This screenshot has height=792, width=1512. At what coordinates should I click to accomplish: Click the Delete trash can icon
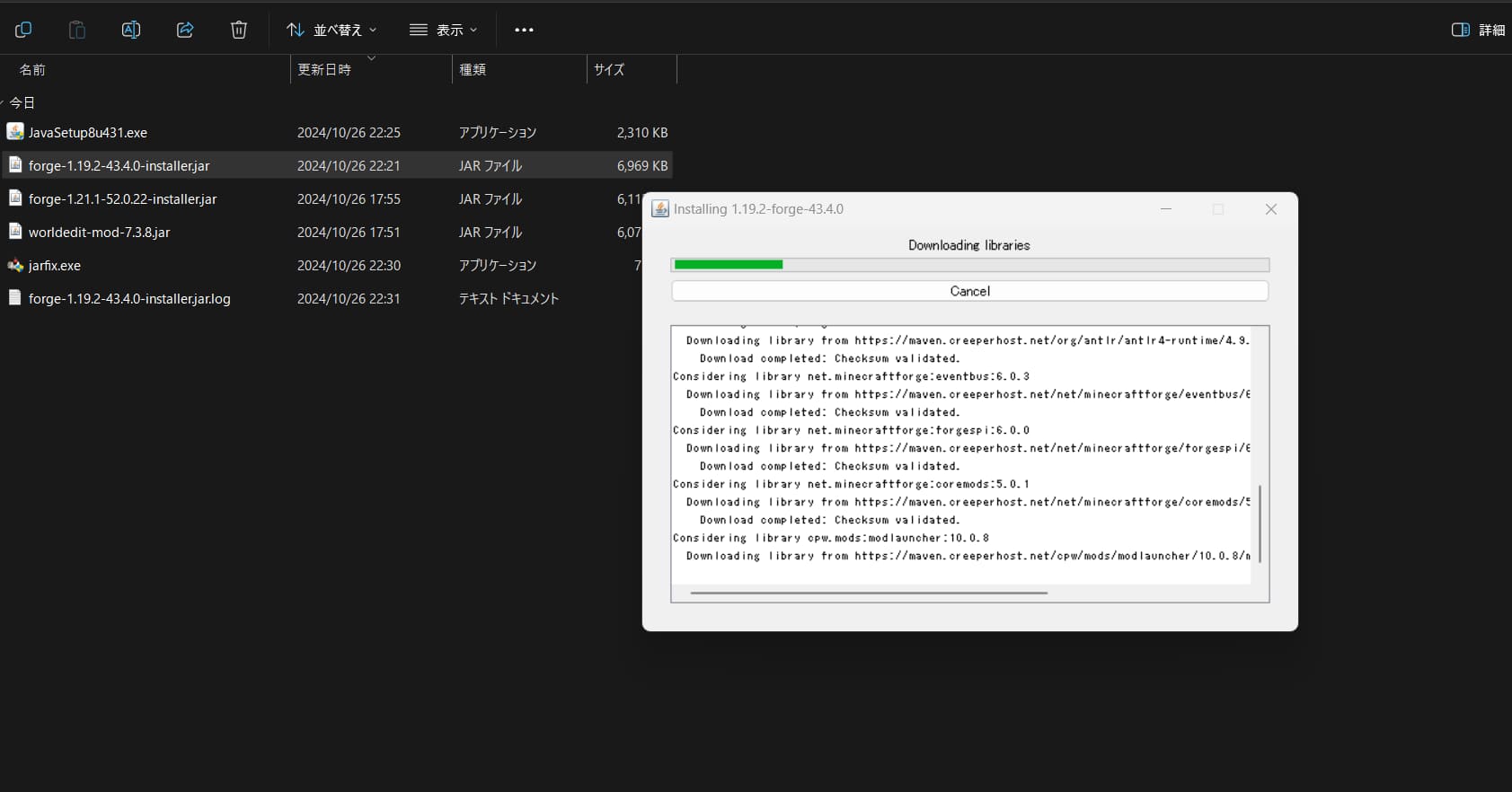point(239,30)
